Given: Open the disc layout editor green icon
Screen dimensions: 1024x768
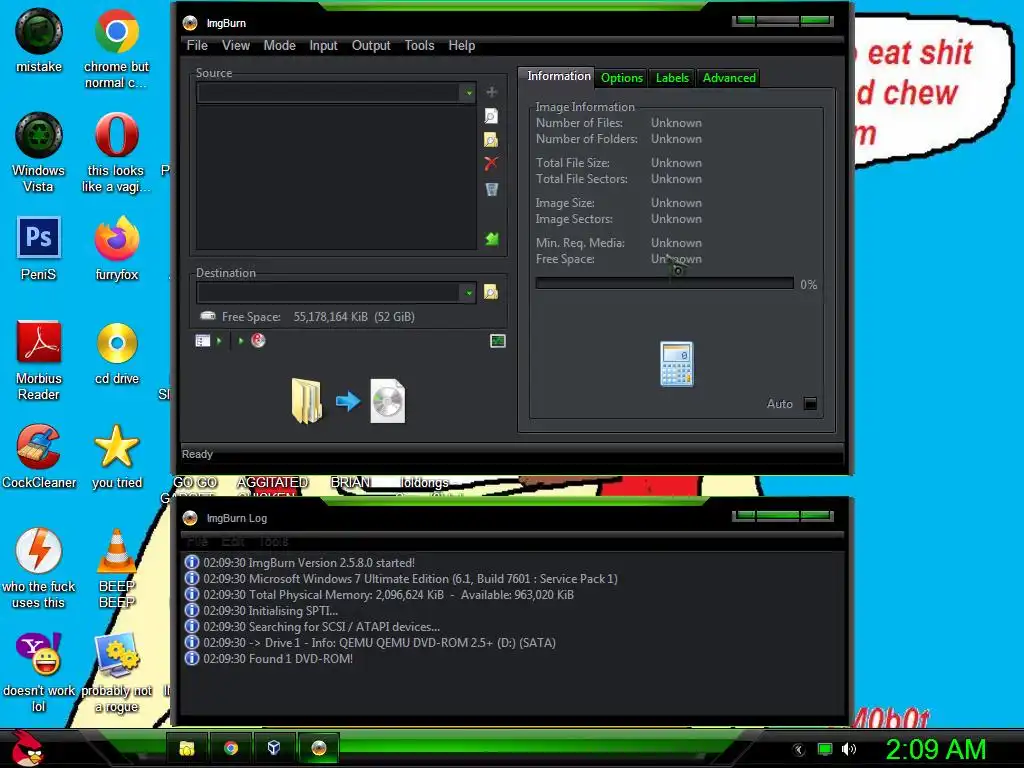Looking at the screenshot, I should pos(498,341).
